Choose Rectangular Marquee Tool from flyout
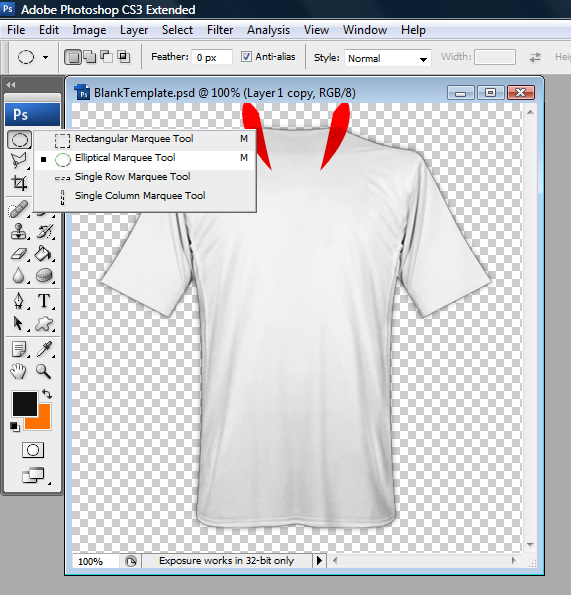 [145, 139]
